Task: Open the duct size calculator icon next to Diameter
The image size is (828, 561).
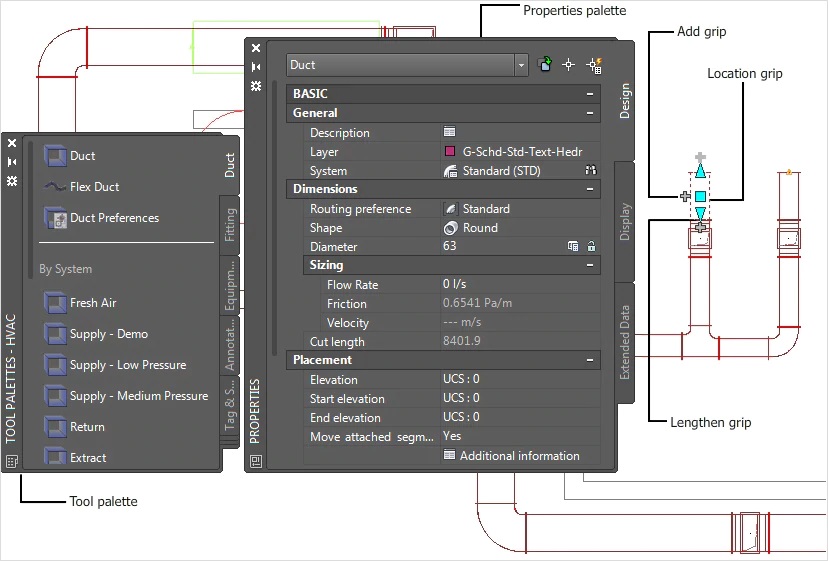Action: click(x=573, y=247)
